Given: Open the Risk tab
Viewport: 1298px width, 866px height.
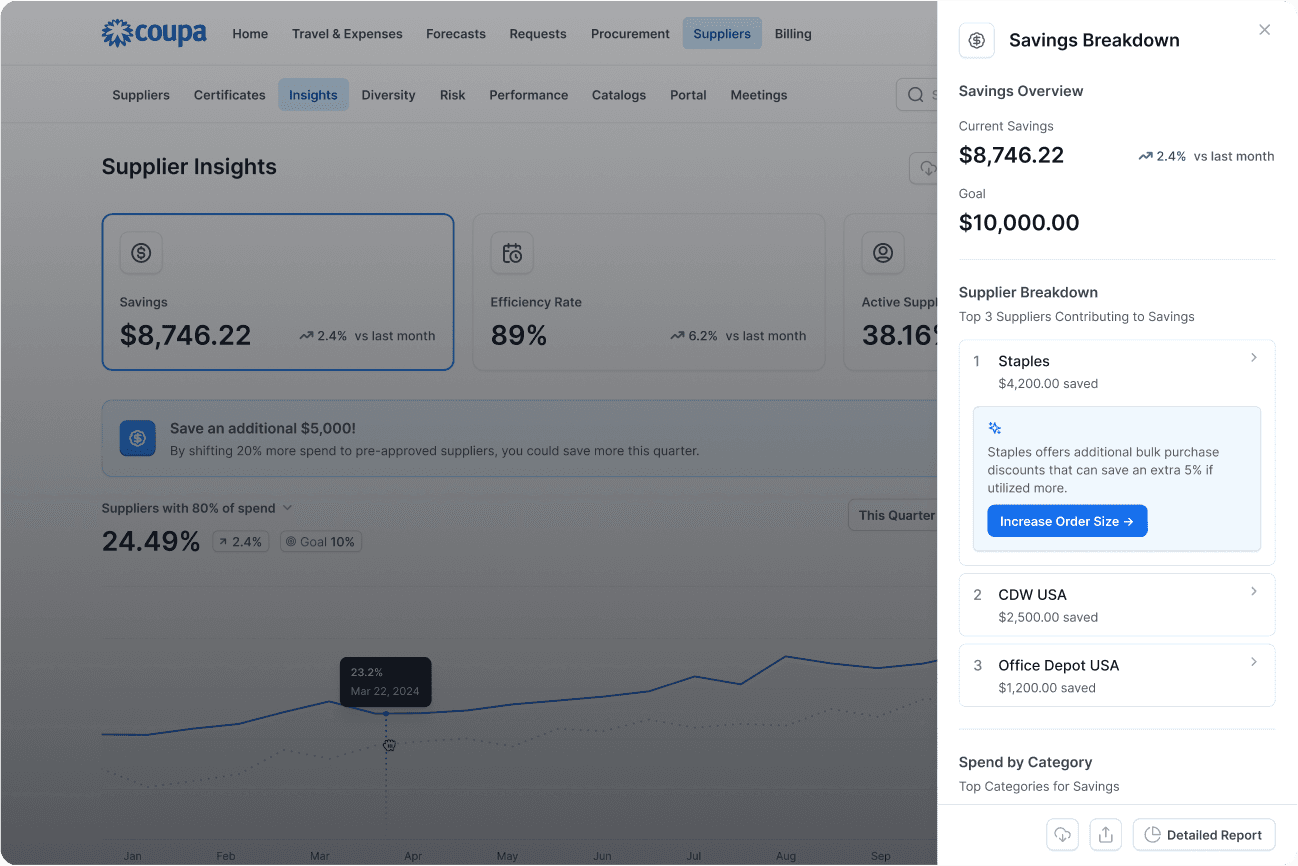Looking at the screenshot, I should (452, 95).
